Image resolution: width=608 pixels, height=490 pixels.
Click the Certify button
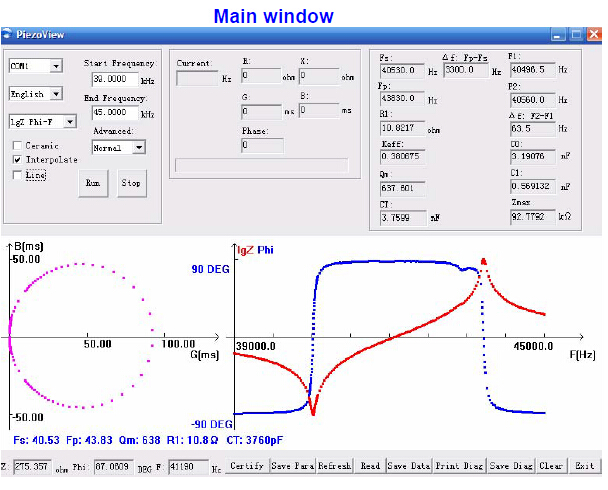247,466
